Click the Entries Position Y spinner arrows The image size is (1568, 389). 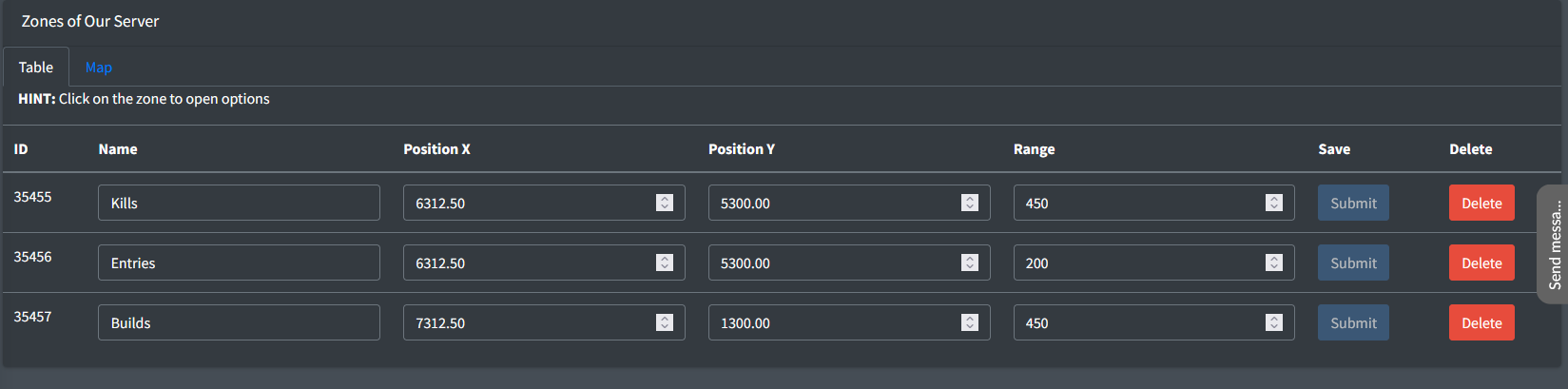(970, 263)
